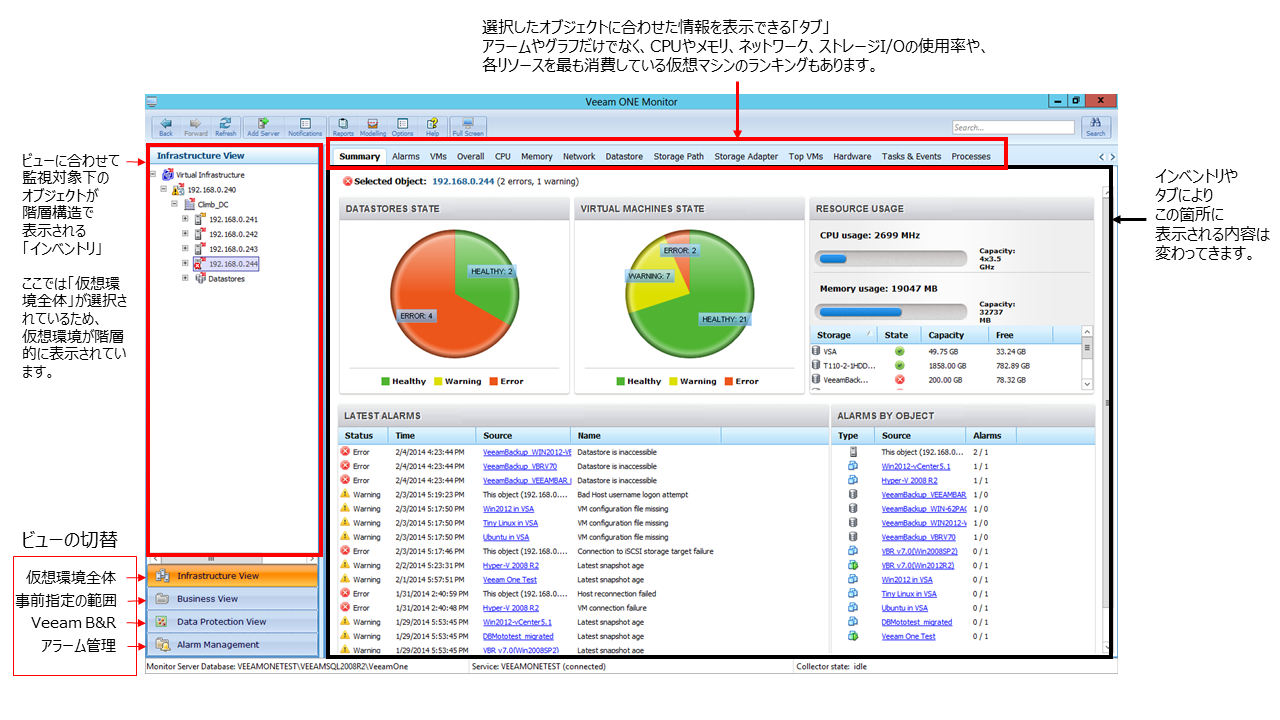Screen dimensions: 1280x720
Task: Open the Storage Adapter tab
Action: pyautogui.click(x=746, y=157)
